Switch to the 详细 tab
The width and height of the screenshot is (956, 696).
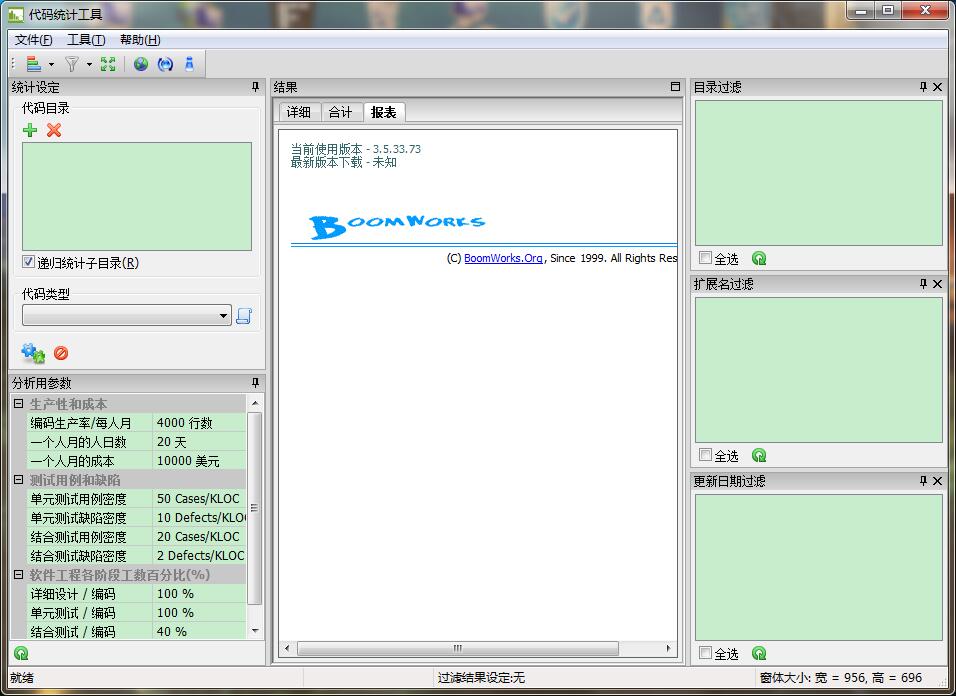pos(299,112)
